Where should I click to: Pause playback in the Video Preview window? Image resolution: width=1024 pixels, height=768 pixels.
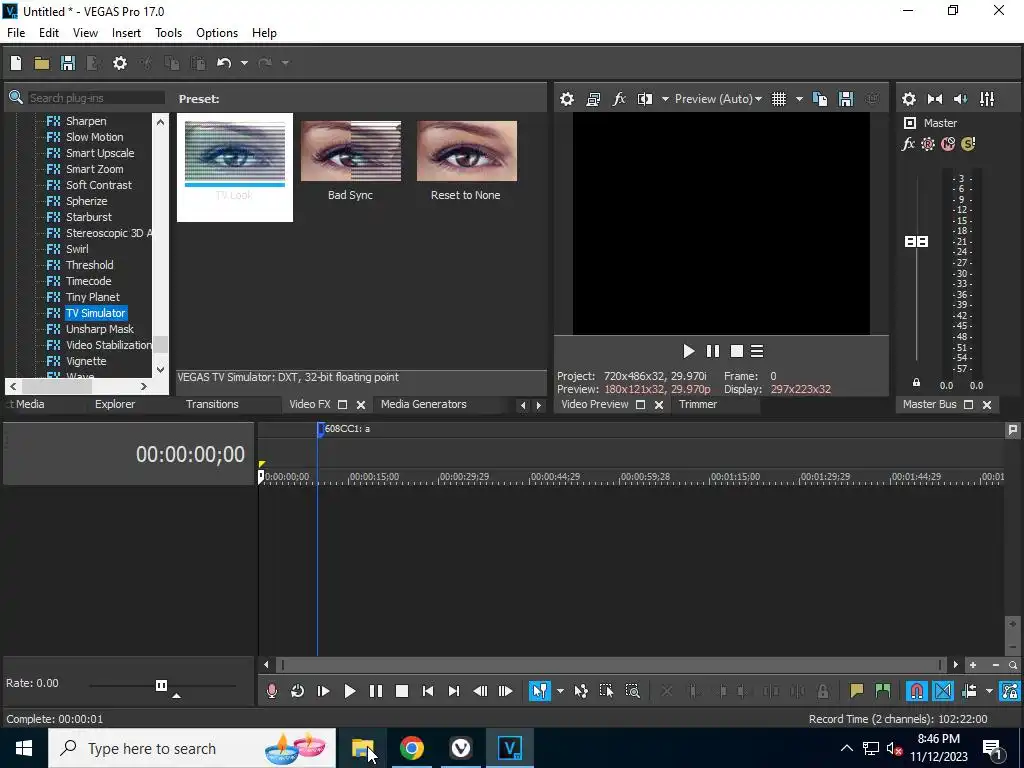712,351
